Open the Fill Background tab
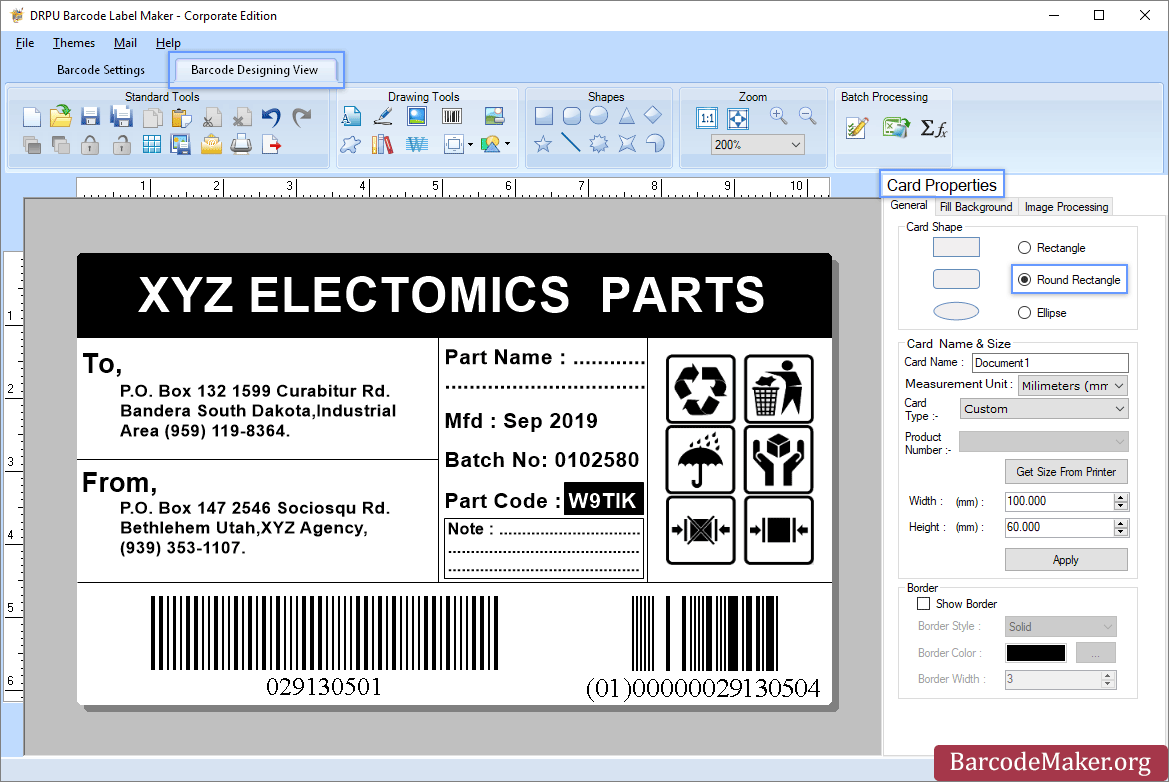Image resolution: width=1169 pixels, height=782 pixels. (976, 207)
